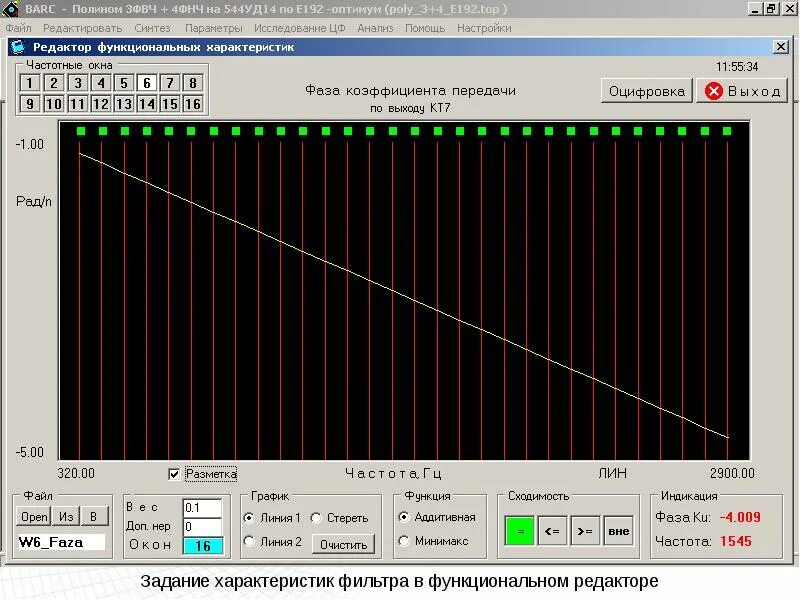Select the Аддитивная function radio button
The height and width of the screenshot is (600, 800).
coord(404,517)
